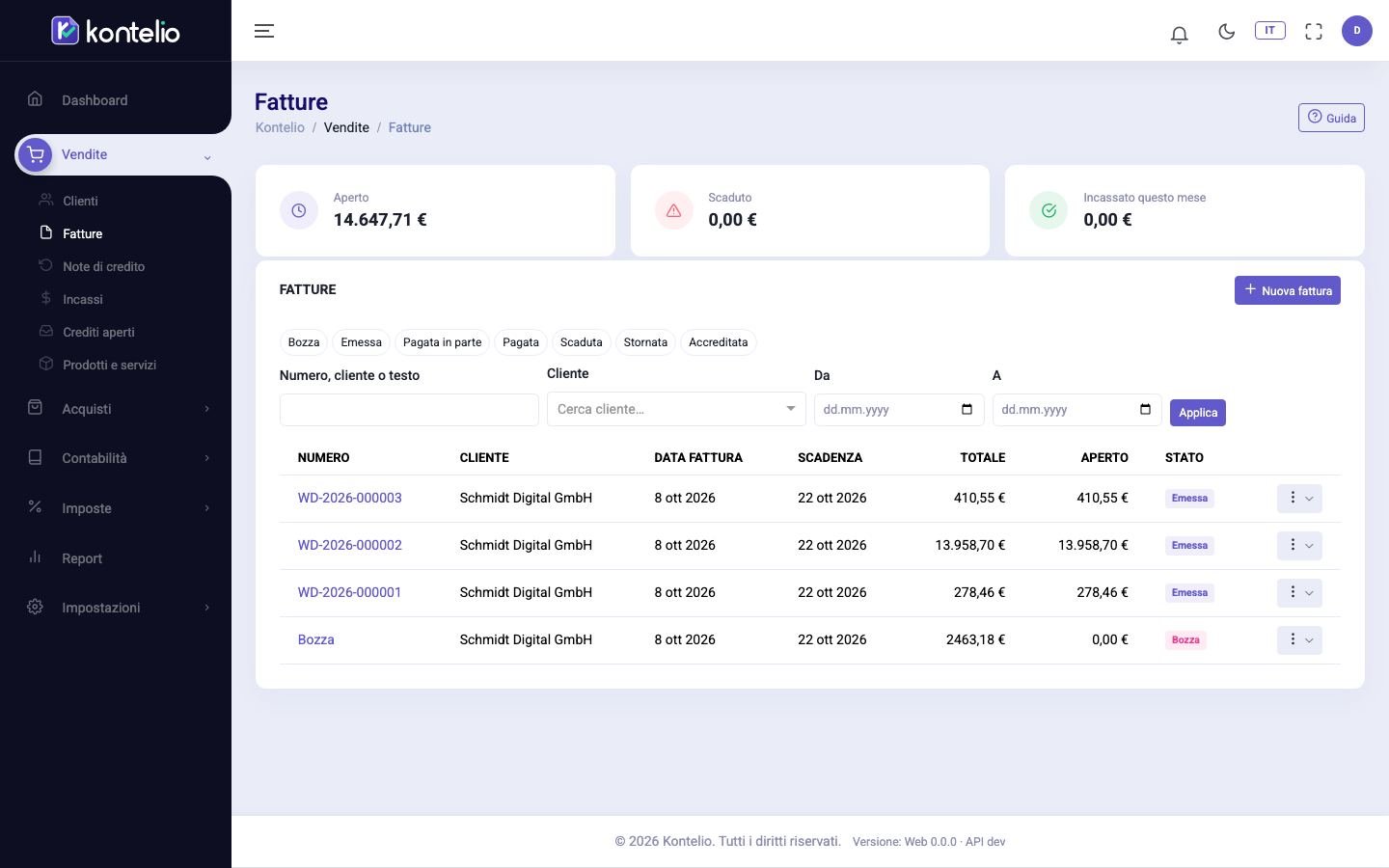The image size is (1389, 868).
Task: Open the IT language selector
Action: coord(1269,30)
